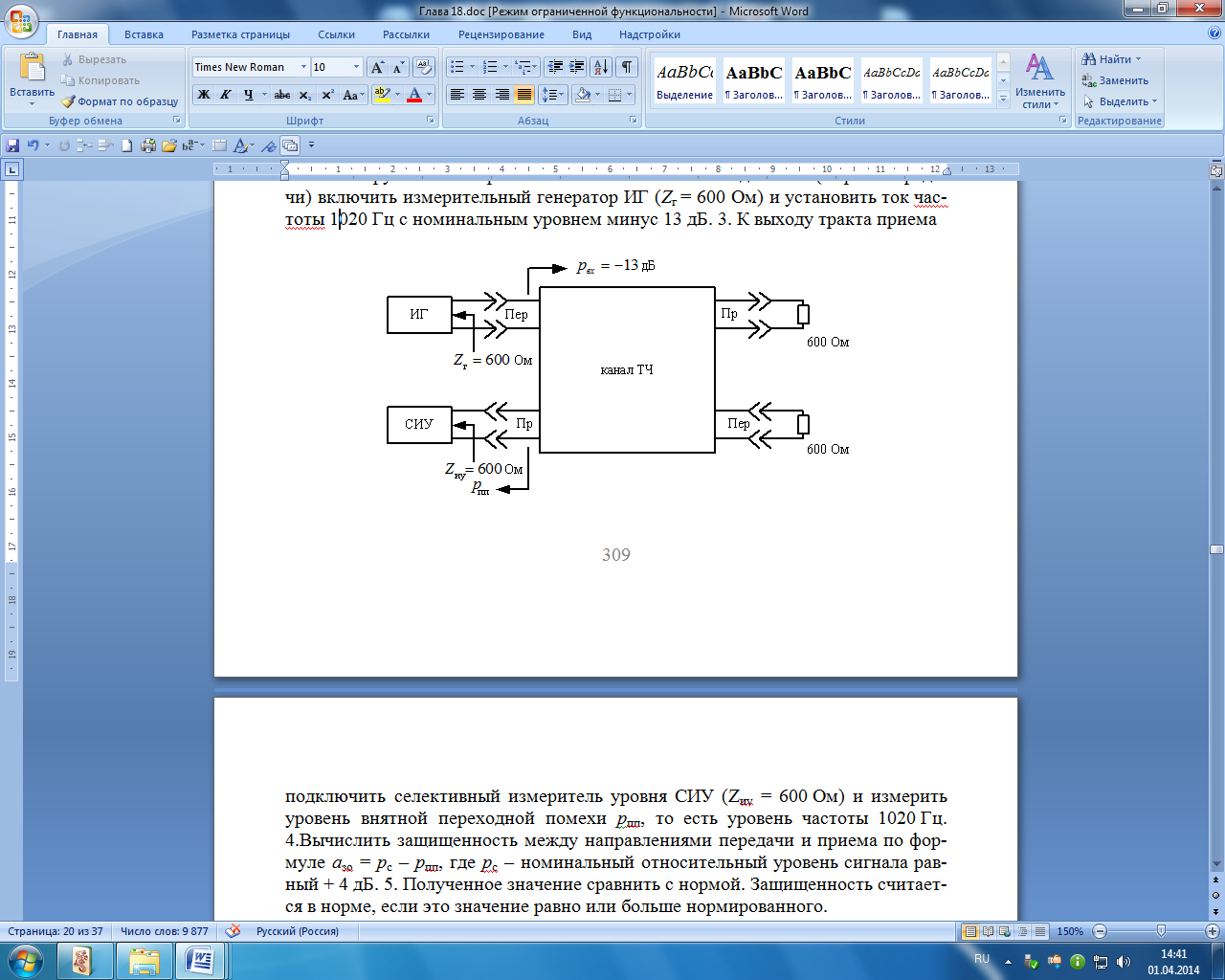Screen dimensions: 1225x980
Task: Click the word count in the status bar
Action: (164, 931)
